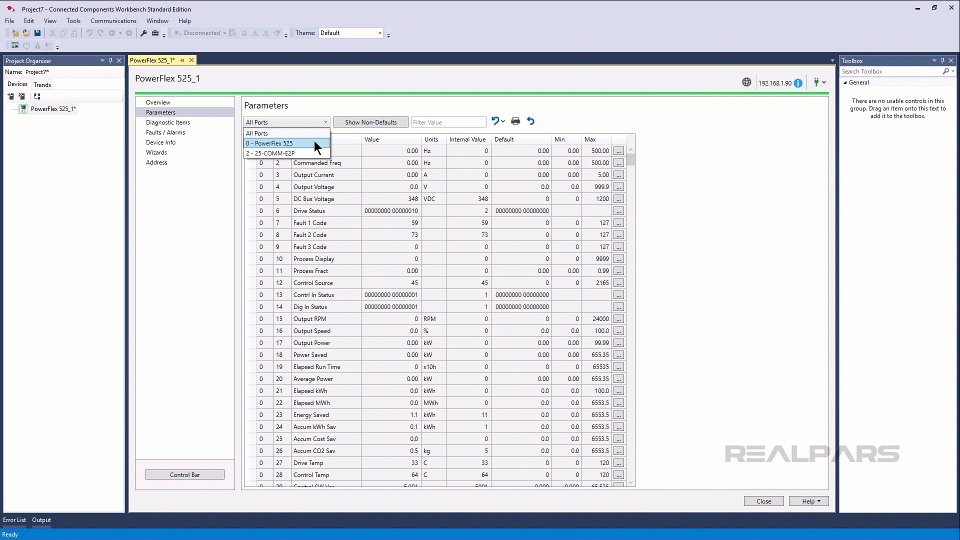Click the toolbox briefcase icon in toolbar

coord(155,33)
